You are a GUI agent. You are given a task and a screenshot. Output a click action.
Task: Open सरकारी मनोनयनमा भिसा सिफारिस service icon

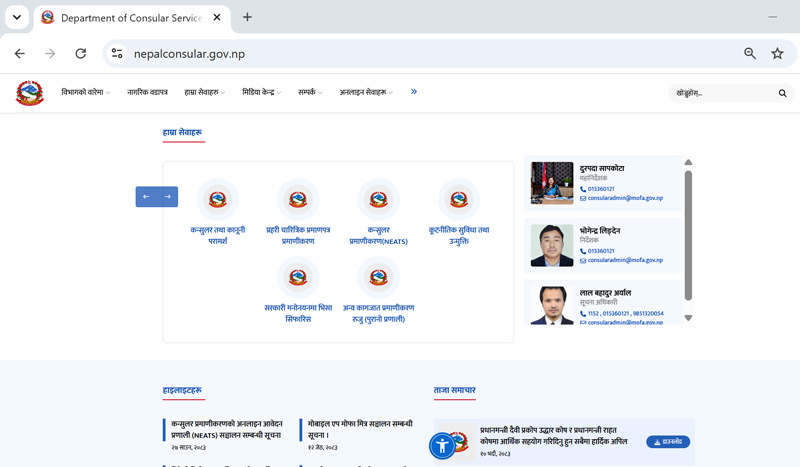point(298,277)
